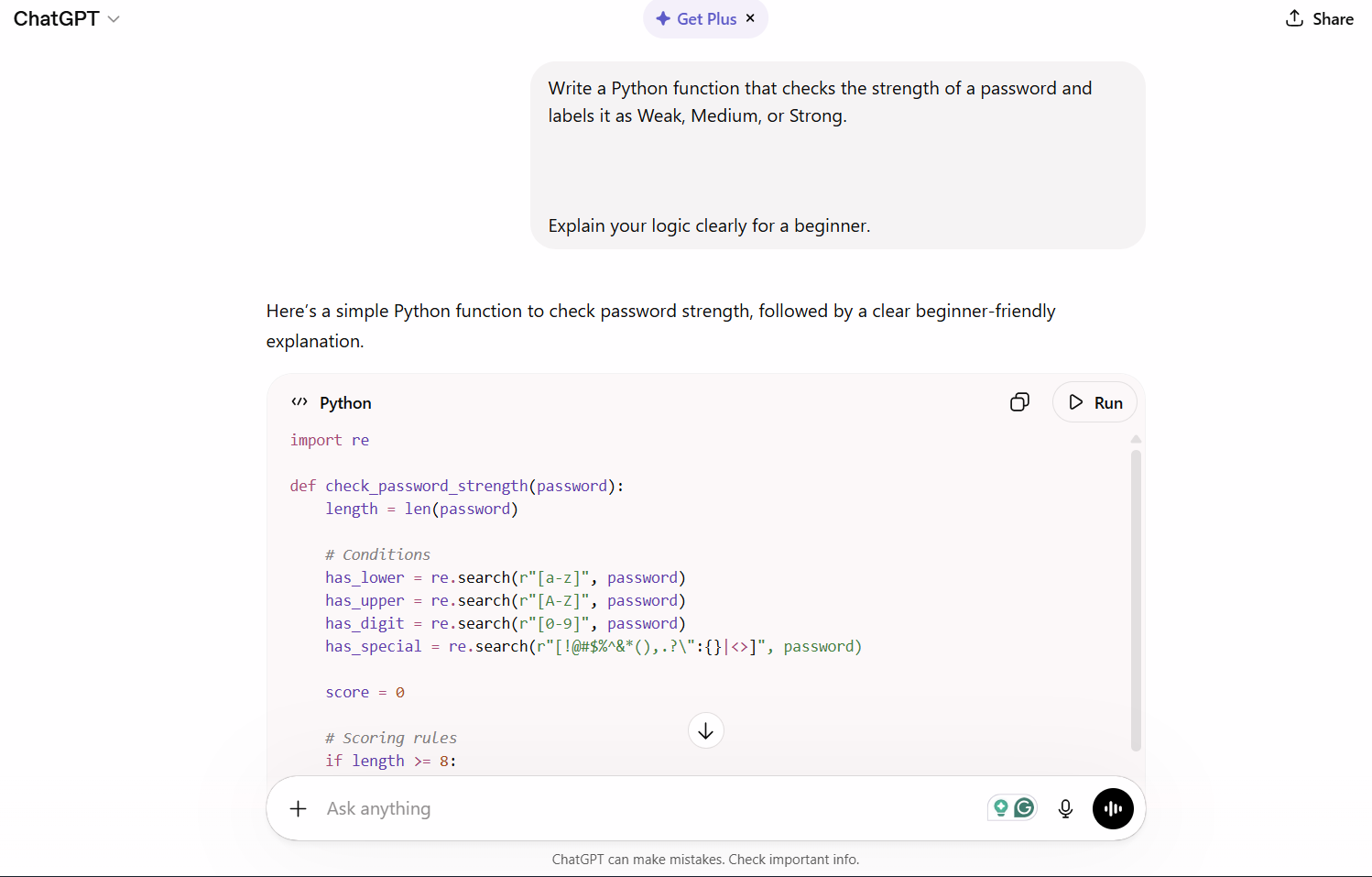Click the Share icon at top right
Image resolution: width=1372 pixels, height=877 pixels.
1294,18
